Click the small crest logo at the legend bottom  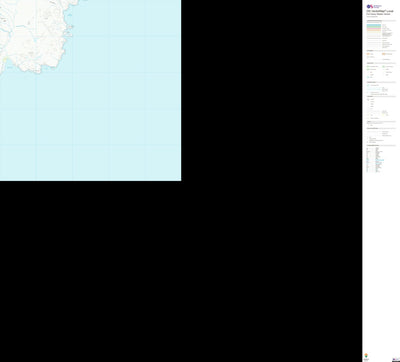[x=366, y=356]
